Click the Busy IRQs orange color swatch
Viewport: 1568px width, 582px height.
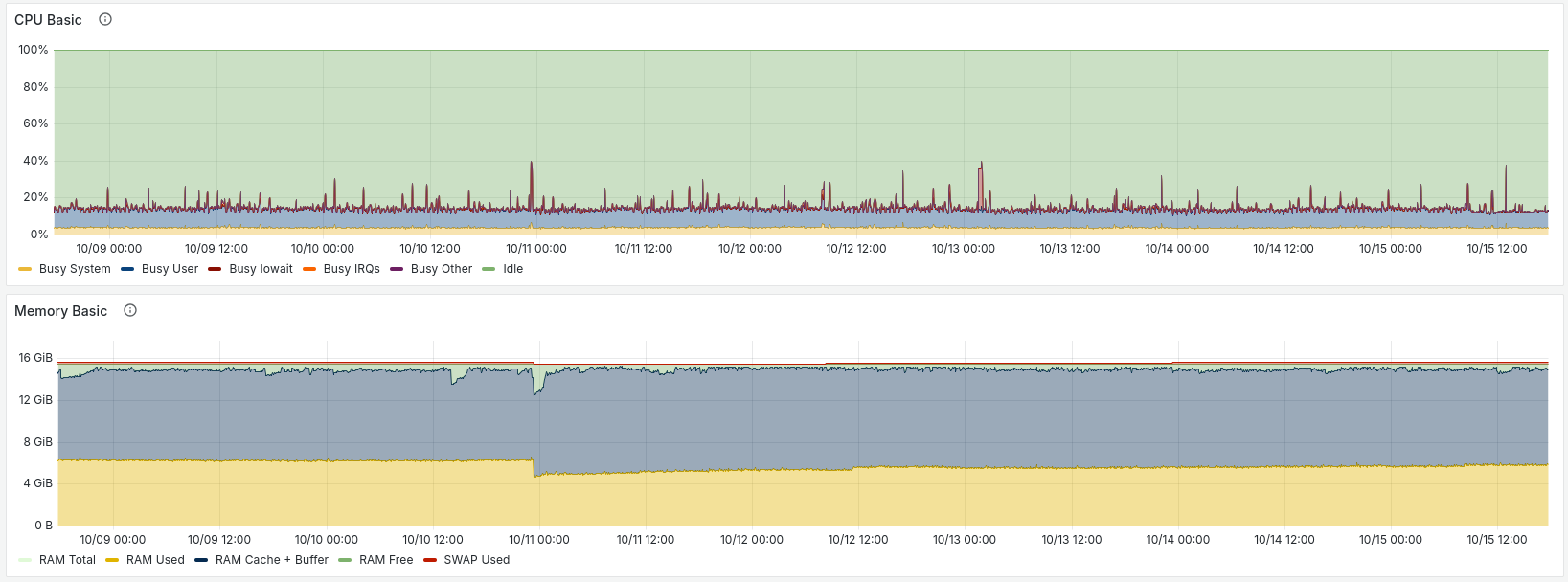(x=309, y=269)
